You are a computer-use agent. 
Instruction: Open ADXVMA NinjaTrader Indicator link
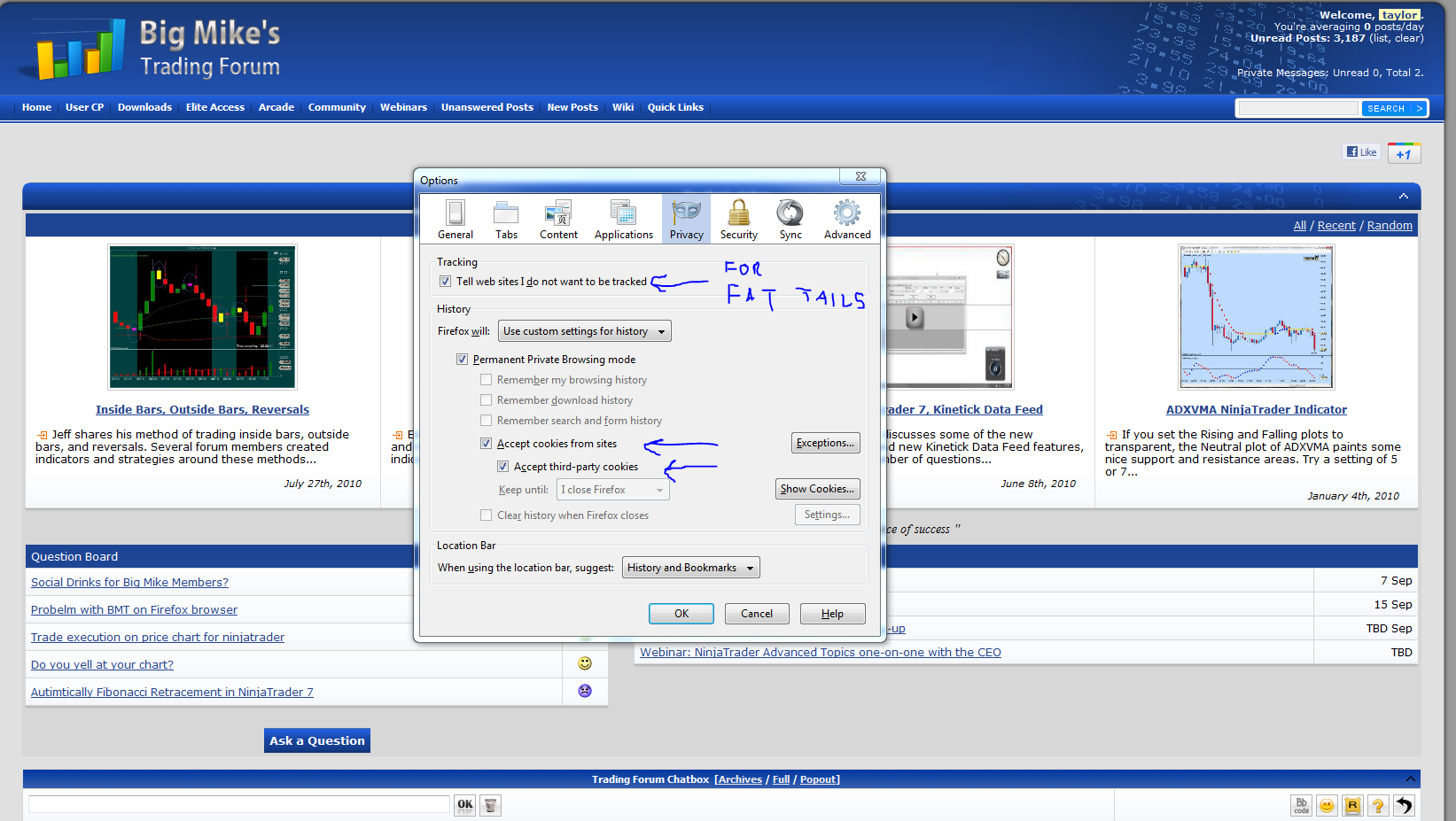[1256, 409]
